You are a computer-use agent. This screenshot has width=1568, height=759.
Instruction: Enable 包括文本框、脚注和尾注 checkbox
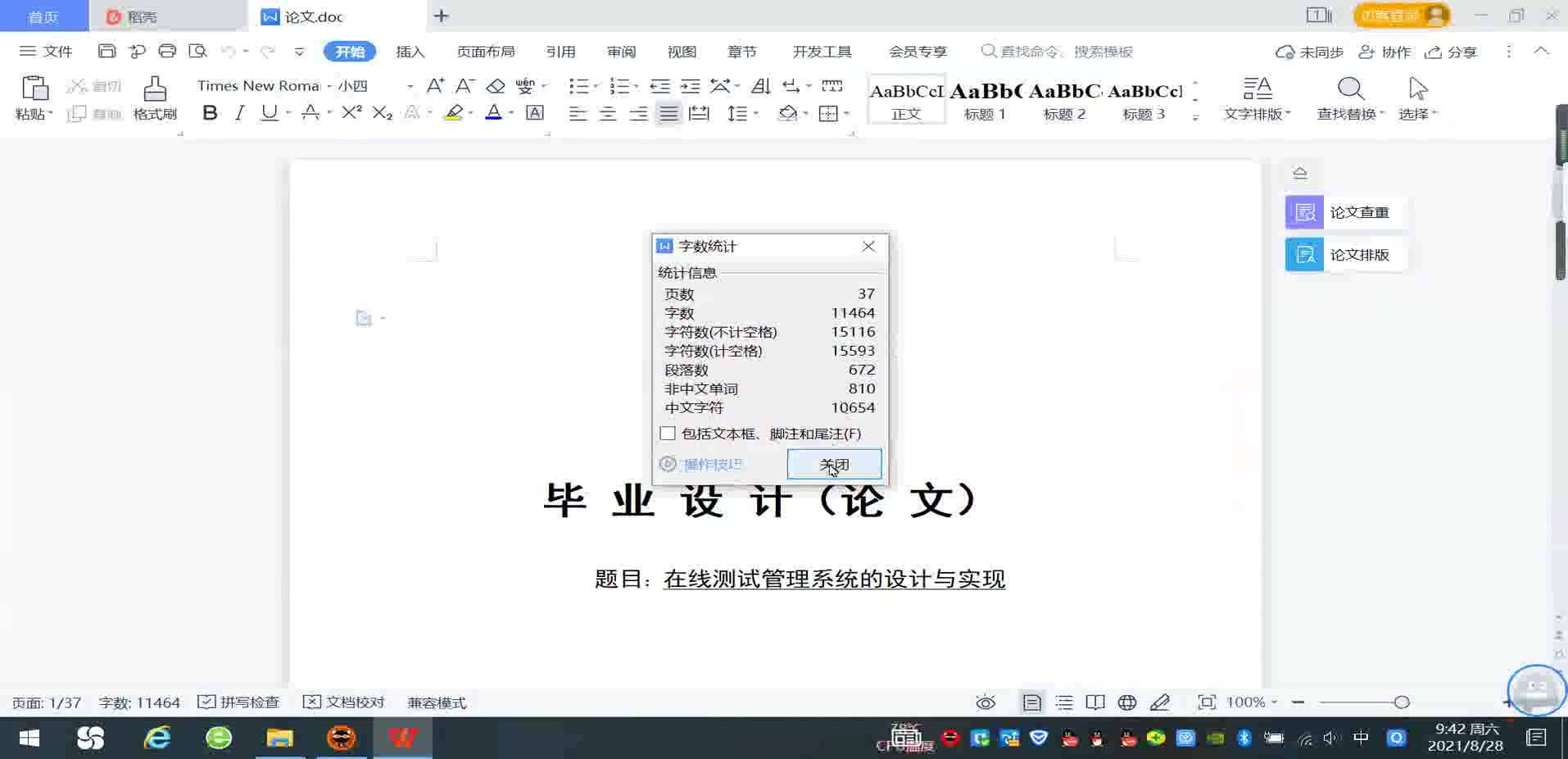point(668,434)
